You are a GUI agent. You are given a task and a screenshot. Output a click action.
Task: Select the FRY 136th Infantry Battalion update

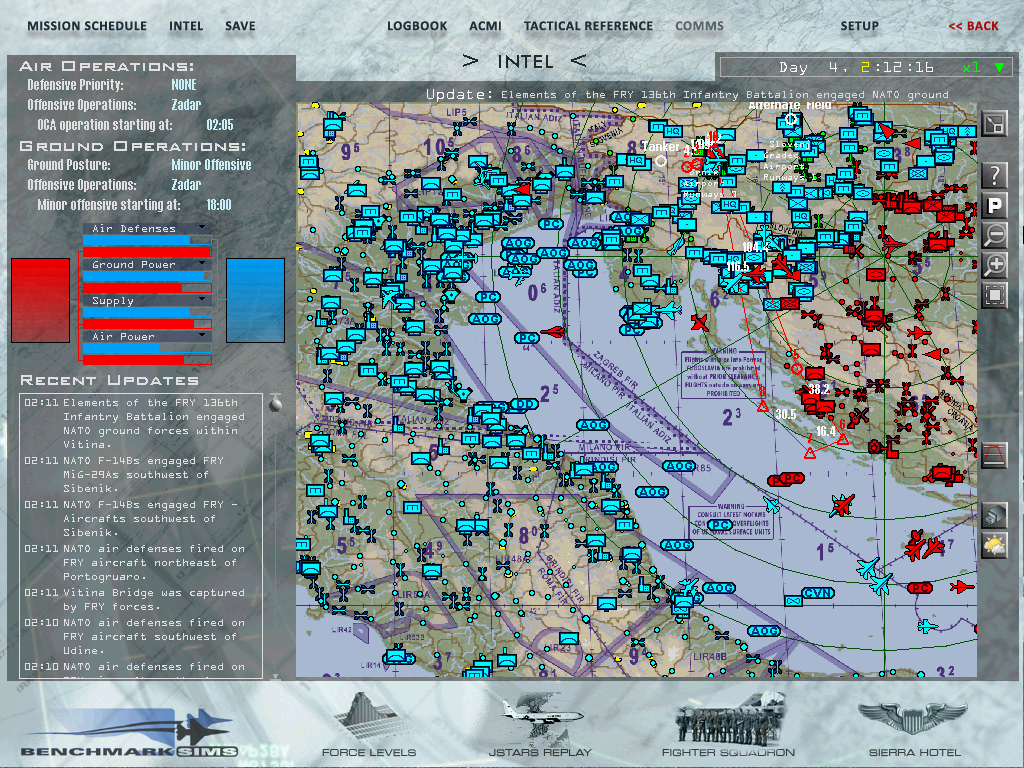click(x=135, y=423)
